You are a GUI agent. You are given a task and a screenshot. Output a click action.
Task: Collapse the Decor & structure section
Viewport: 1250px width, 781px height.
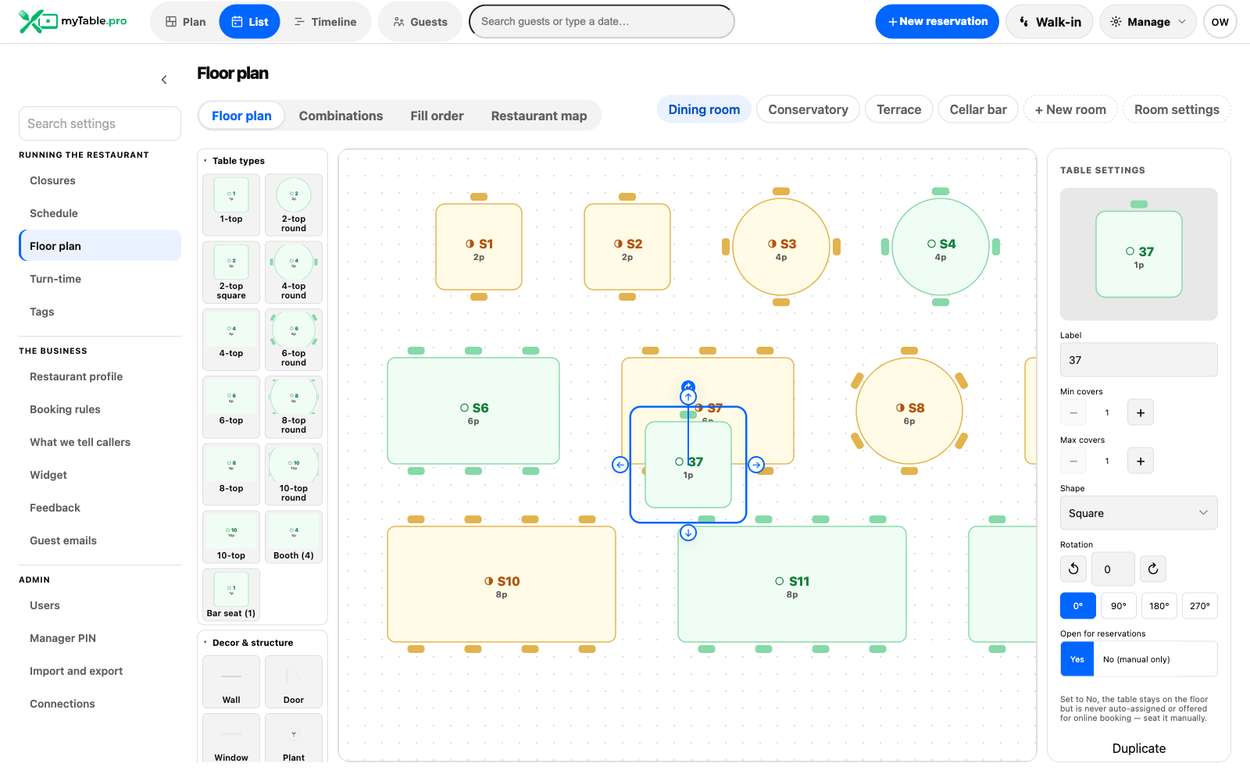pyautogui.click(x=248, y=643)
